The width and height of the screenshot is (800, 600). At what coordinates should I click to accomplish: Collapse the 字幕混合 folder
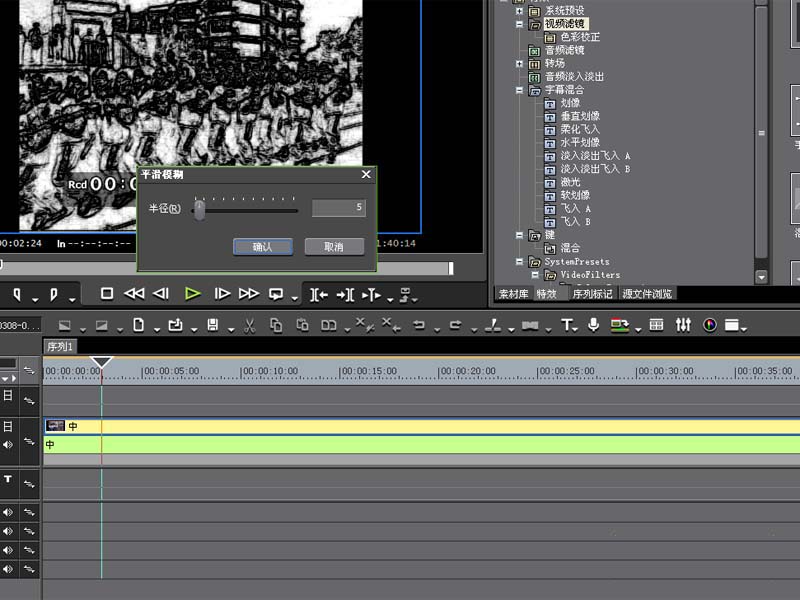(x=520, y=90)
